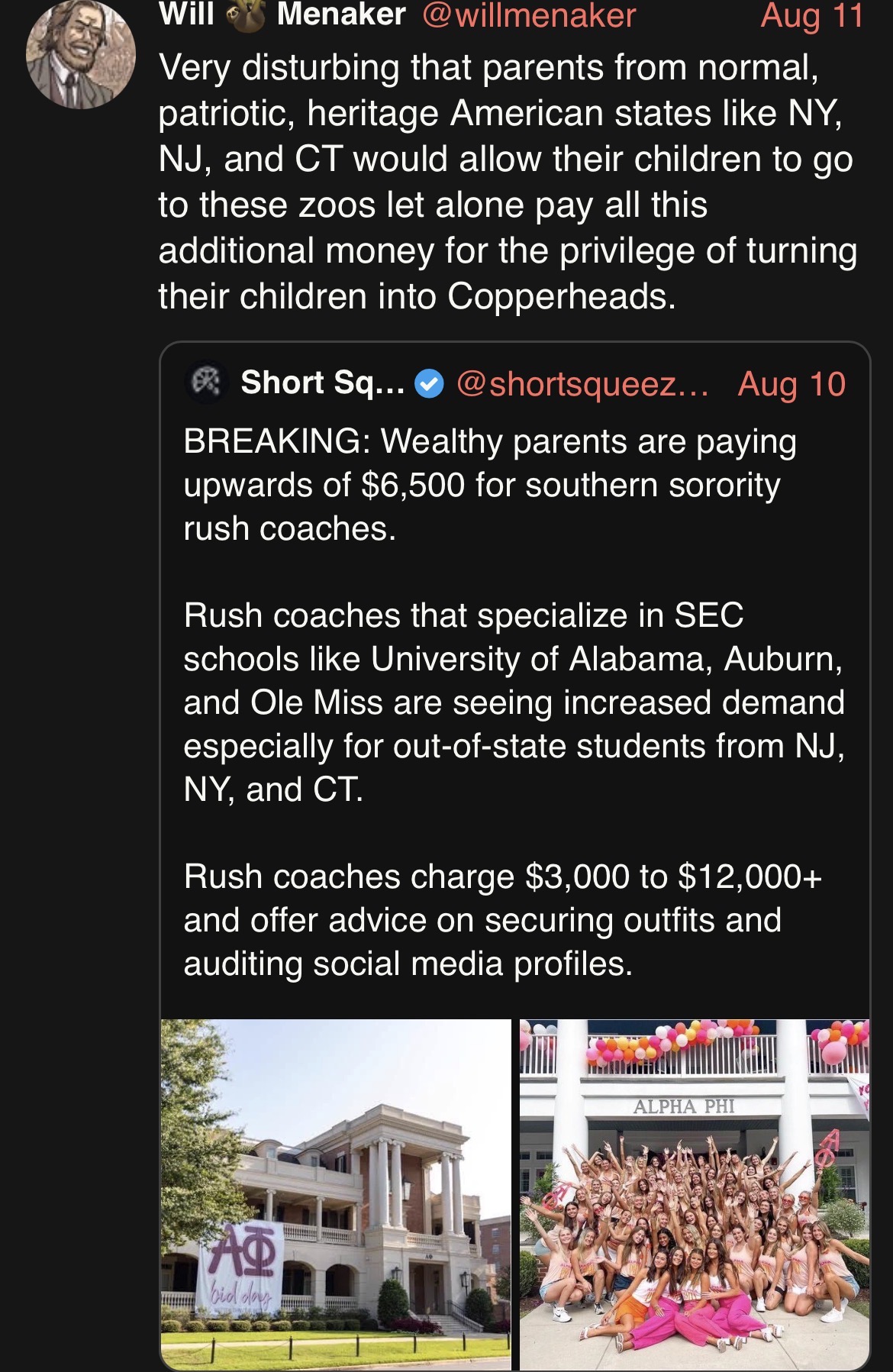Tap the ALPHA PHI sign in photo
The image size is (893, 1372).
click(x=684, y=1106)
